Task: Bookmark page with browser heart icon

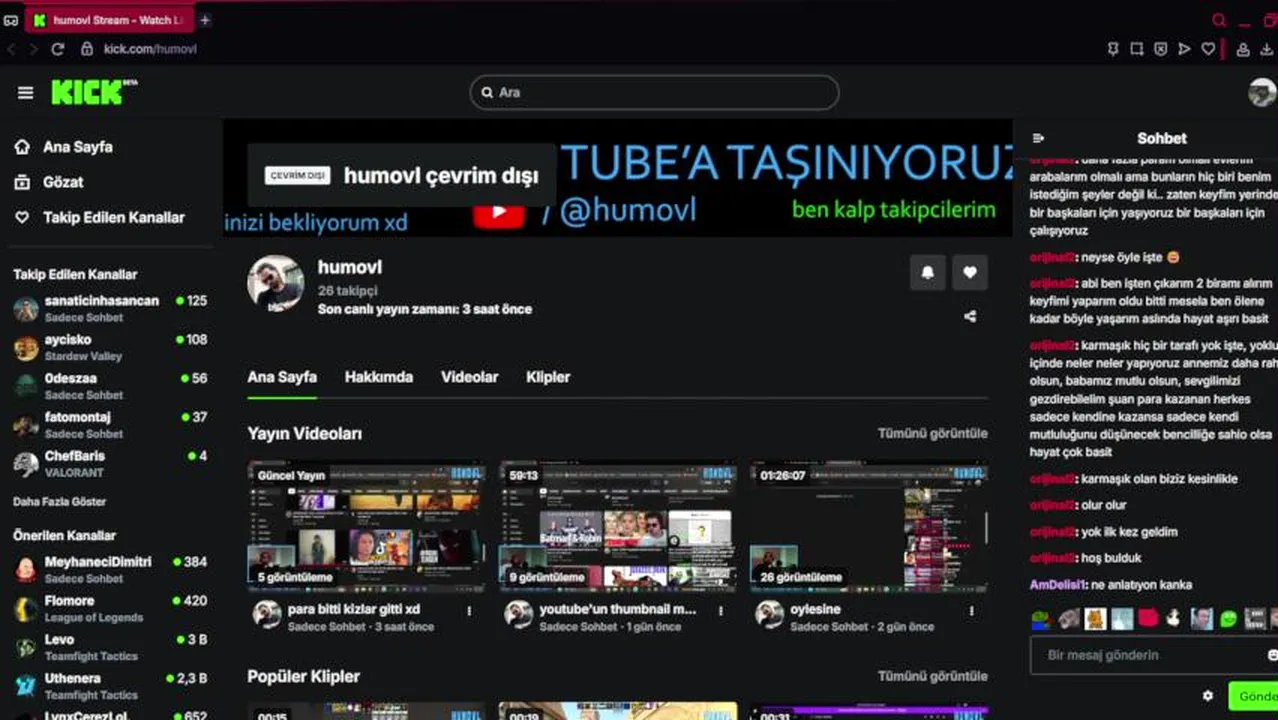Action: (x=1208, y=49)
